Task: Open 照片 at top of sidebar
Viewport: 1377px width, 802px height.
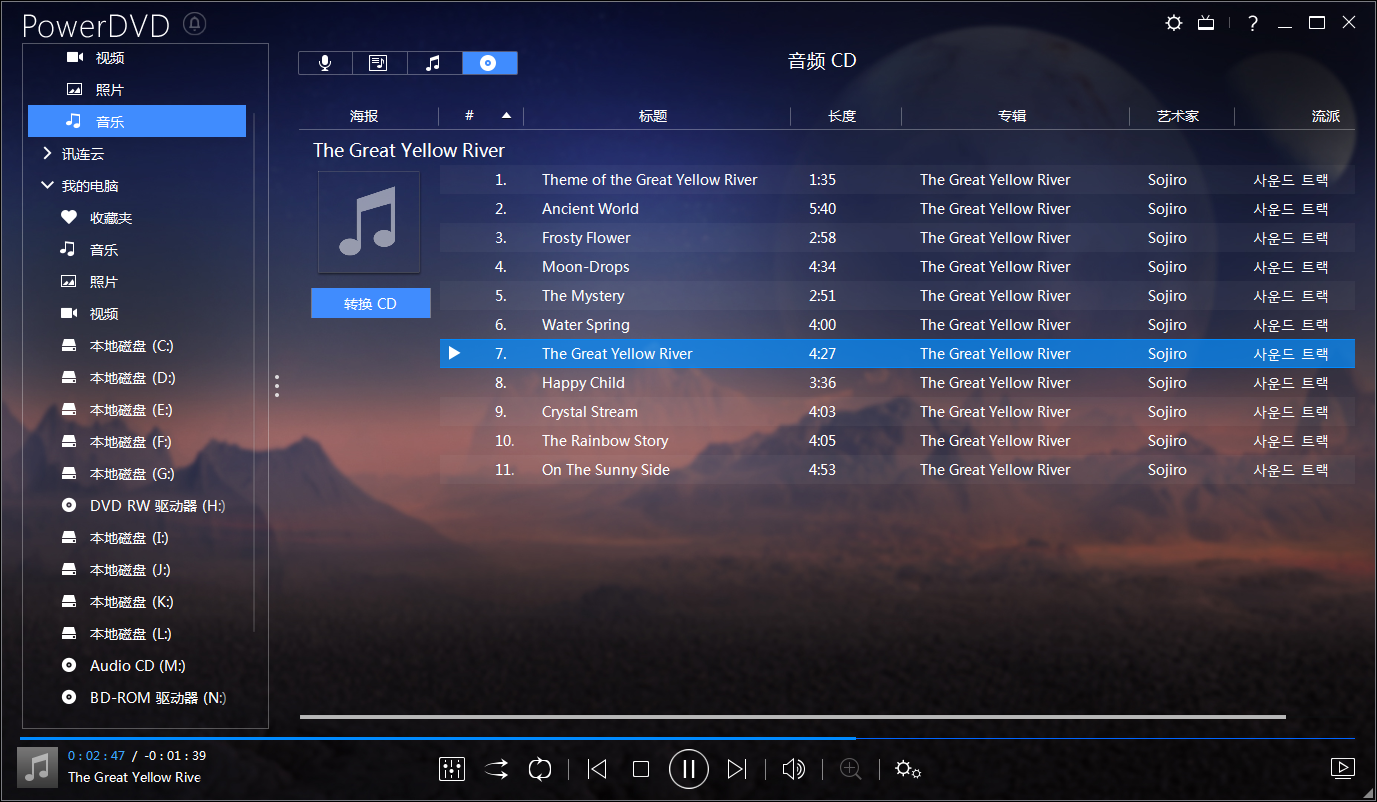Action: tap(109, 90)
